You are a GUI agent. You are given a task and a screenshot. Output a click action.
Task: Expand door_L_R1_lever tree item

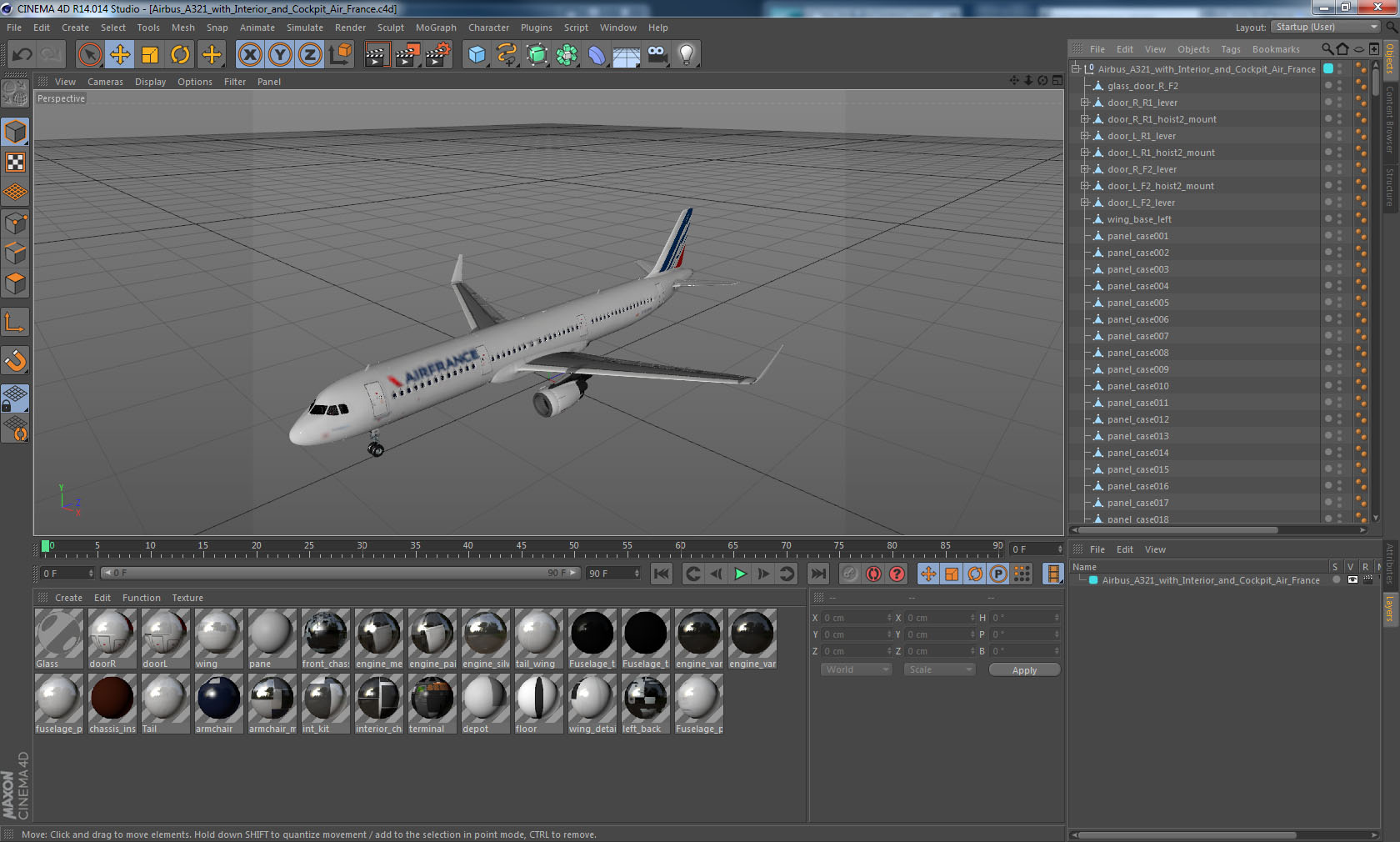1085,136
